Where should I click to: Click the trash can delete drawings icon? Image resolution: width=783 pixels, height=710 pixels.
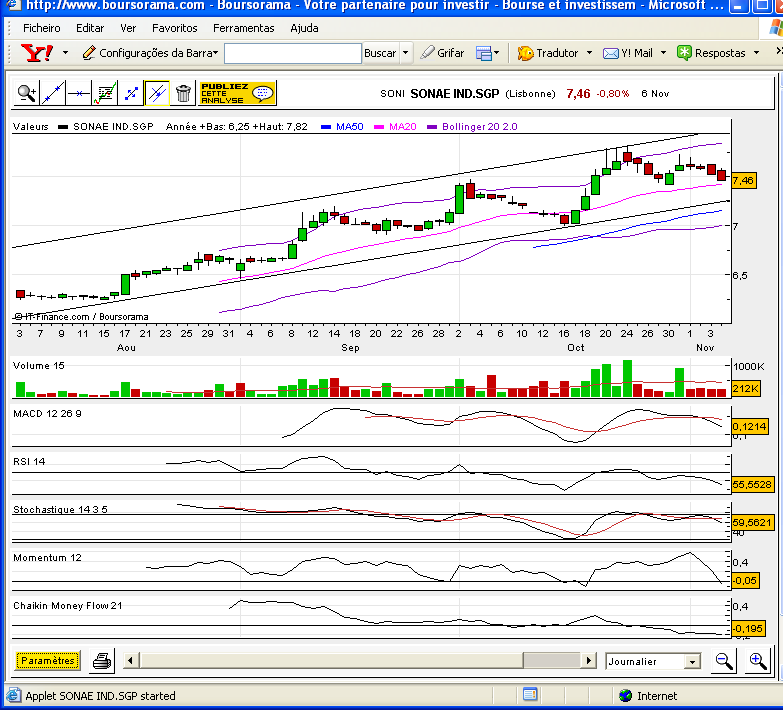click(x=183, y=93)
